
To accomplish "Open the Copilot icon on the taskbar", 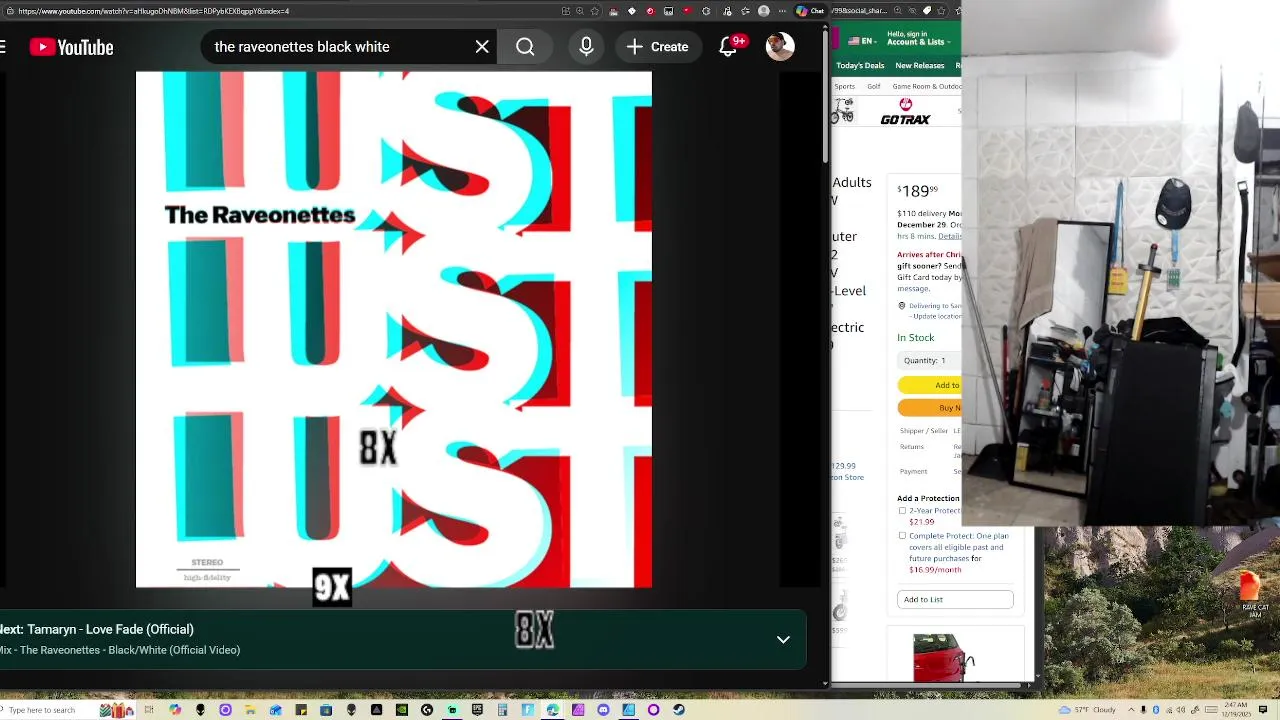I will tap(175, 710).
